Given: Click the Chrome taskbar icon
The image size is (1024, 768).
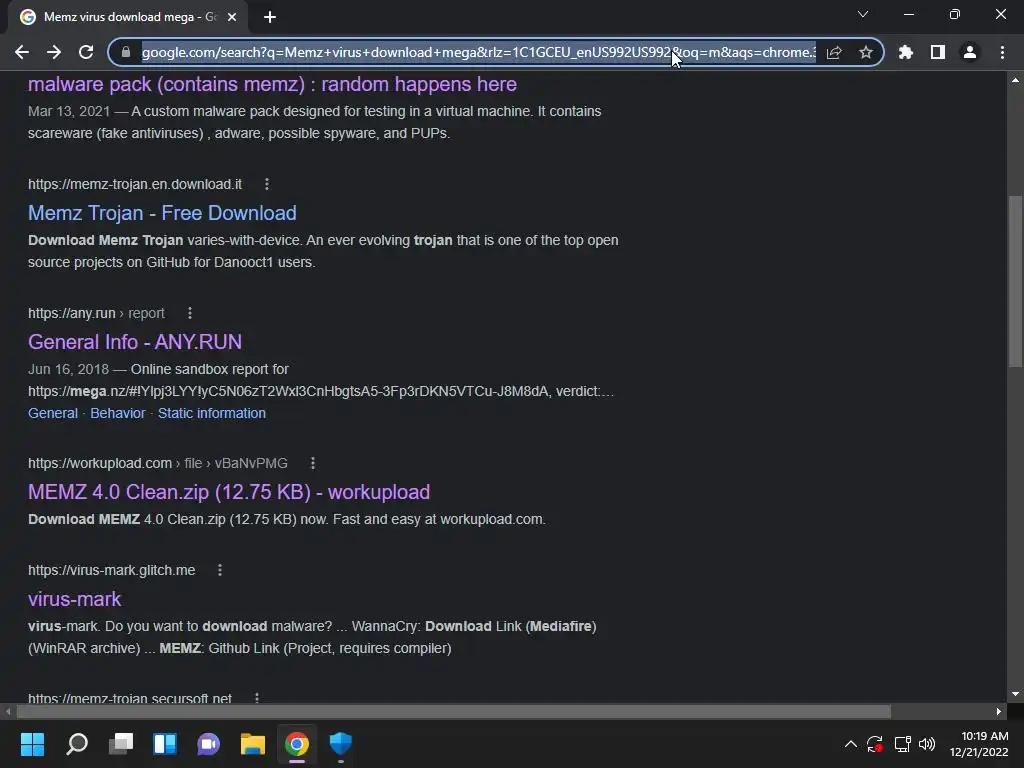Looking at the screenshot, I should click(296, 744).
